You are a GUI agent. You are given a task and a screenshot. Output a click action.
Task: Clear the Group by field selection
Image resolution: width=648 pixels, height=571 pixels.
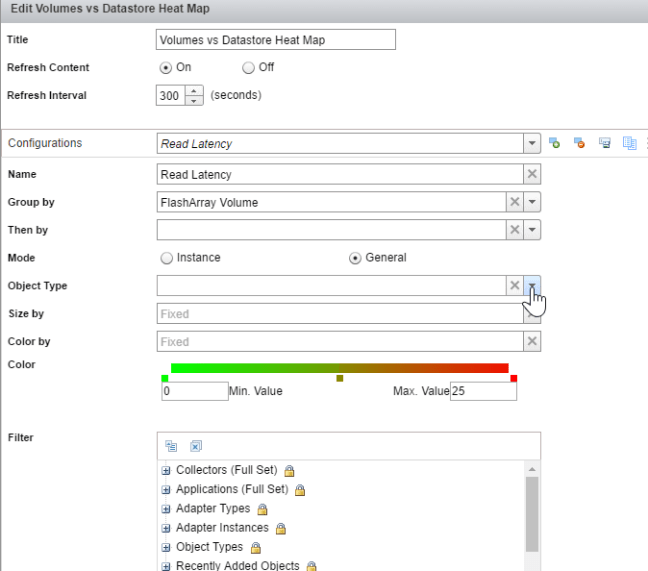click(x=515, y=202)
